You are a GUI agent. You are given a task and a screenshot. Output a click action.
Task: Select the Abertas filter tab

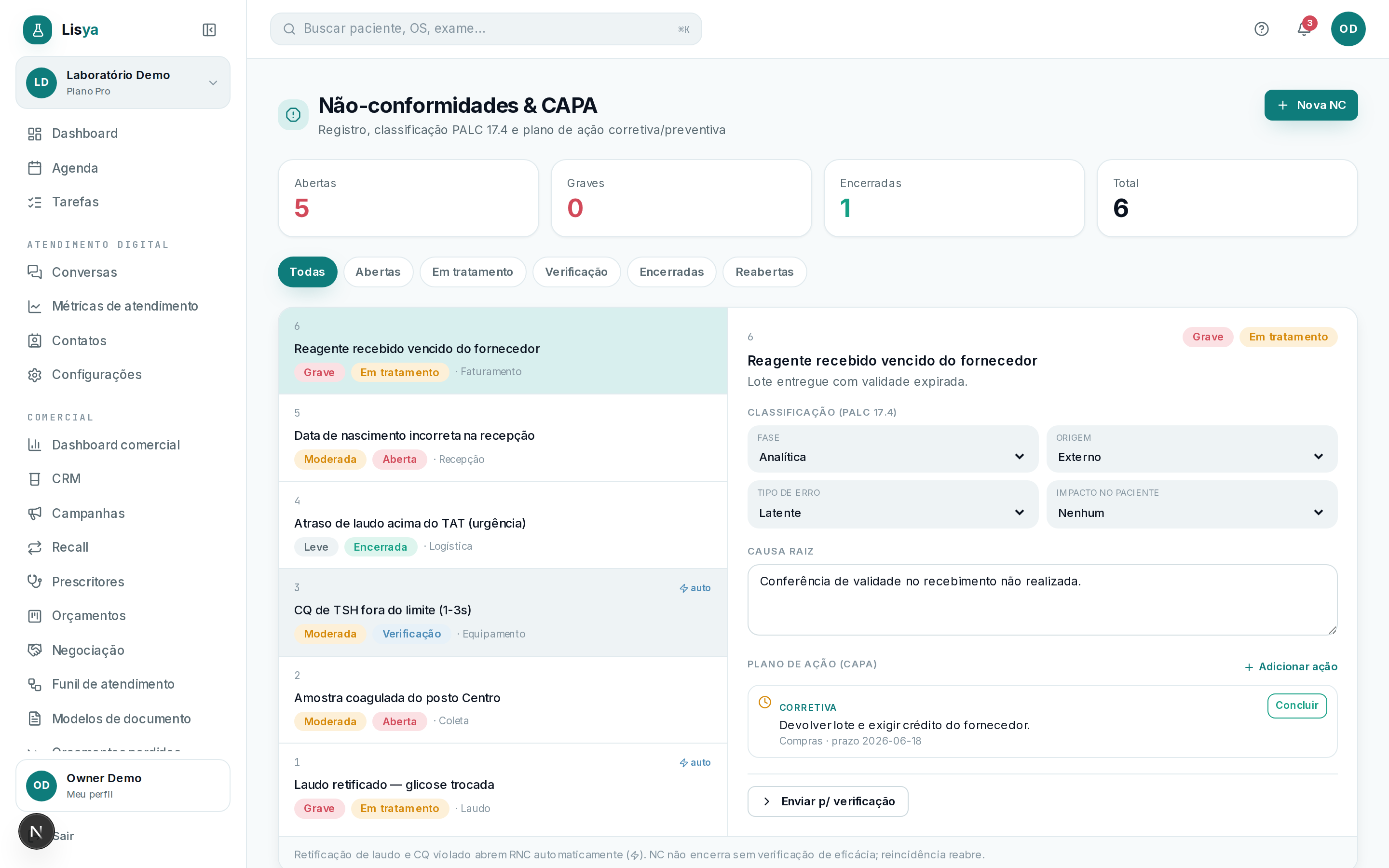pos(378,271)
